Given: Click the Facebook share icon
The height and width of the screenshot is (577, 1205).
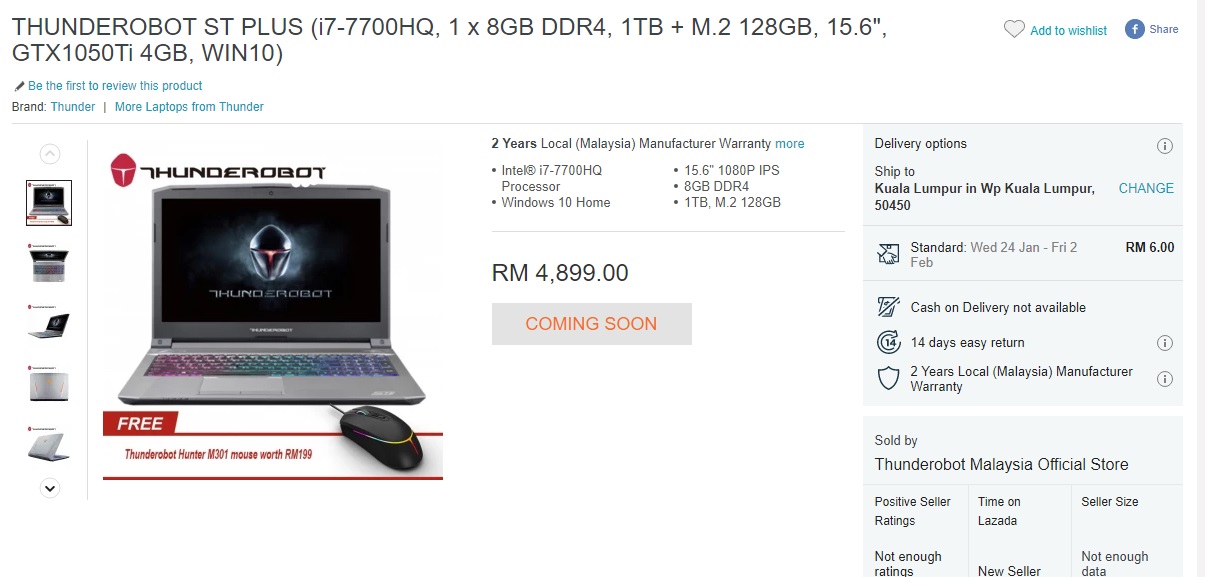Looking at the screenshot, I should (x=1134, y=29).
